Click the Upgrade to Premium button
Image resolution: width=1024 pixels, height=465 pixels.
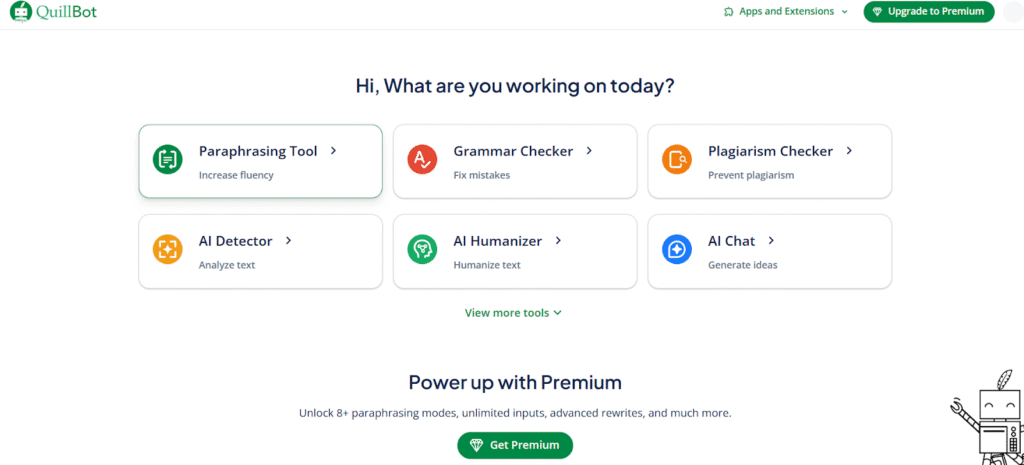pyautogui.click(x=929, y=12)
